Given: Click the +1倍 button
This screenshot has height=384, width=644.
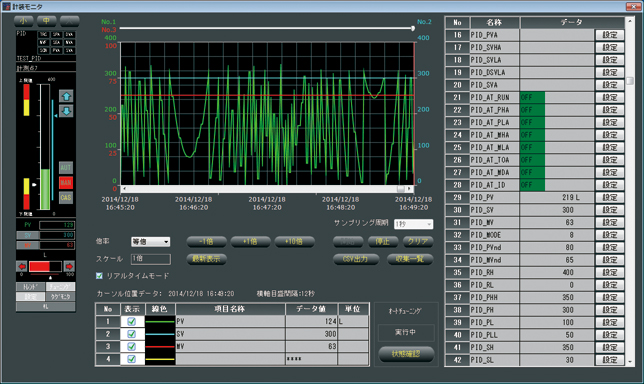Looking at the screenshot, I should click(x=250, y=241).
